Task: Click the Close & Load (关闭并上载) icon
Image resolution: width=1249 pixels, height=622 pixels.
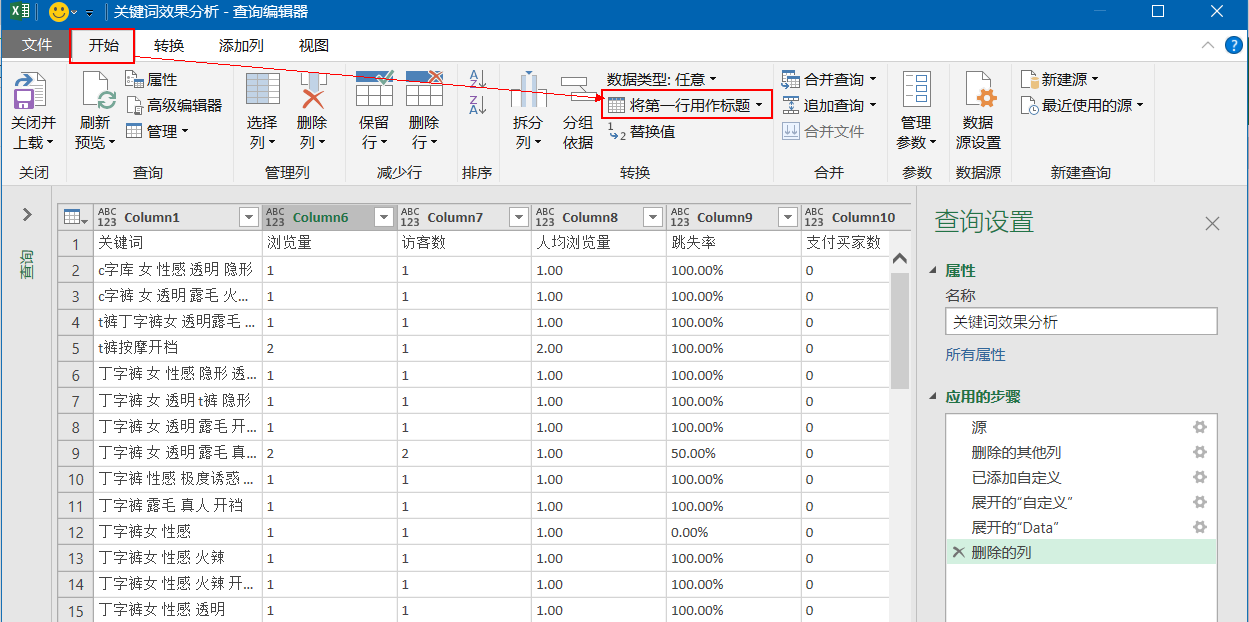Action: click(33, 93)
